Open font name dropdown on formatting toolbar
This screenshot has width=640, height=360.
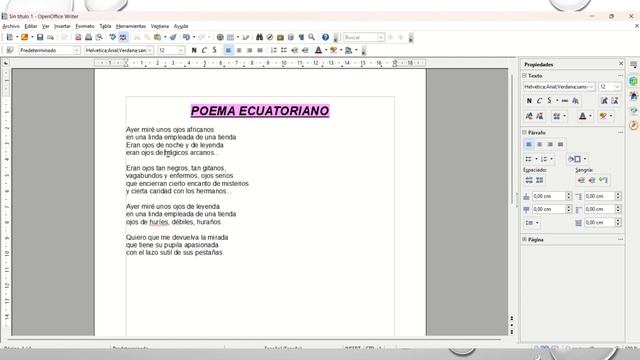(150, 50)
